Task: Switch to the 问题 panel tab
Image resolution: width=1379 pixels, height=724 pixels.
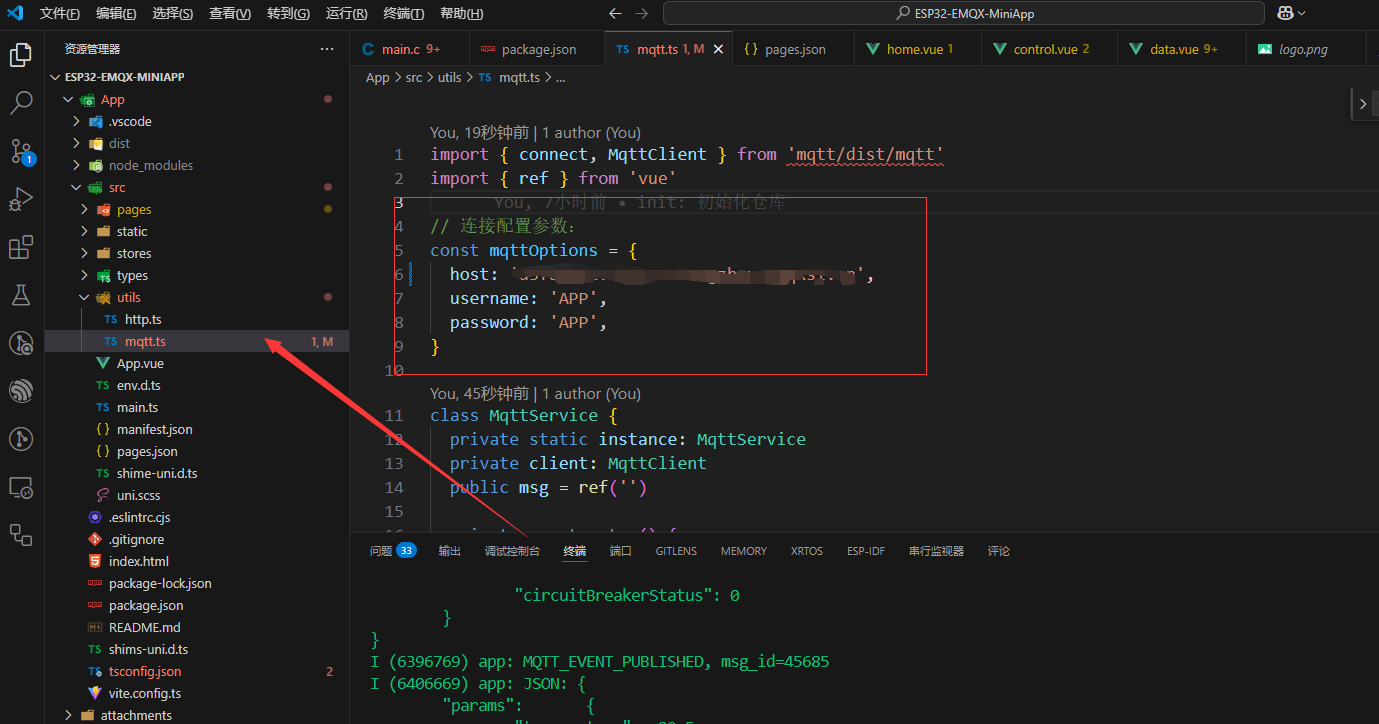Action: click(381, 551)
